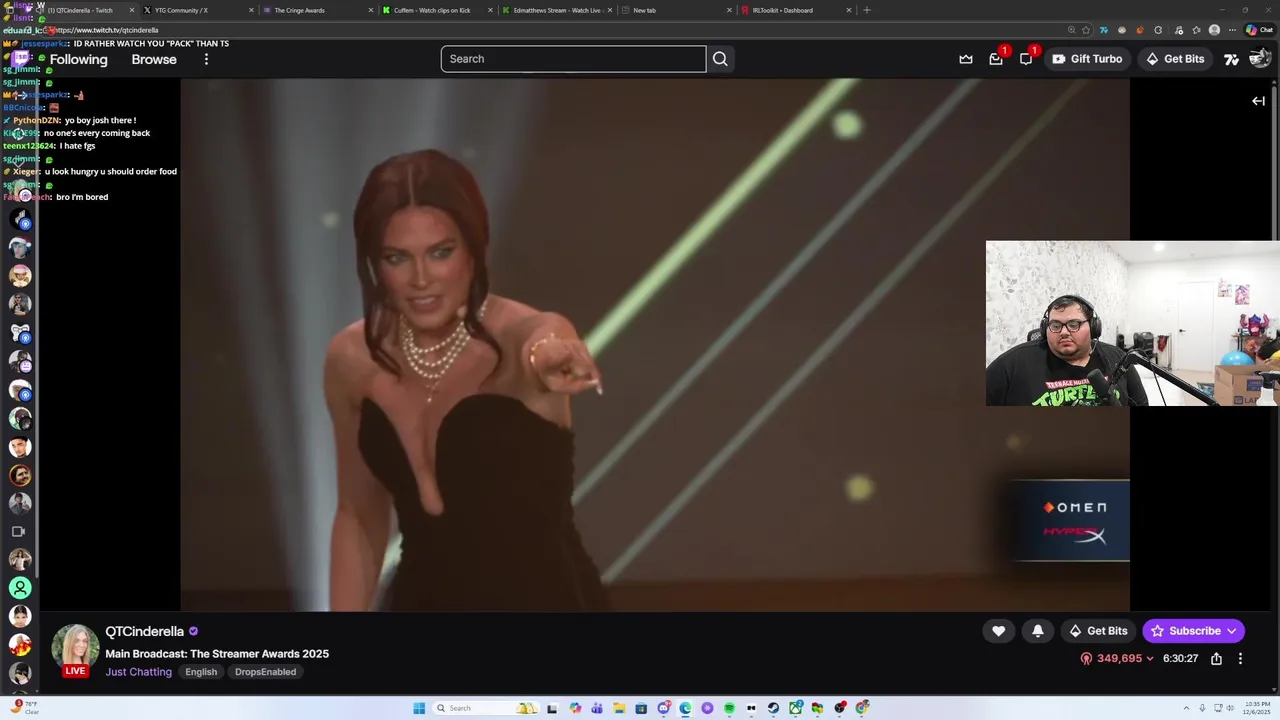The width and height of the screenshot is (1280, 720).
Task: Bookmark page with the star icon
Action: (1086, 30)
